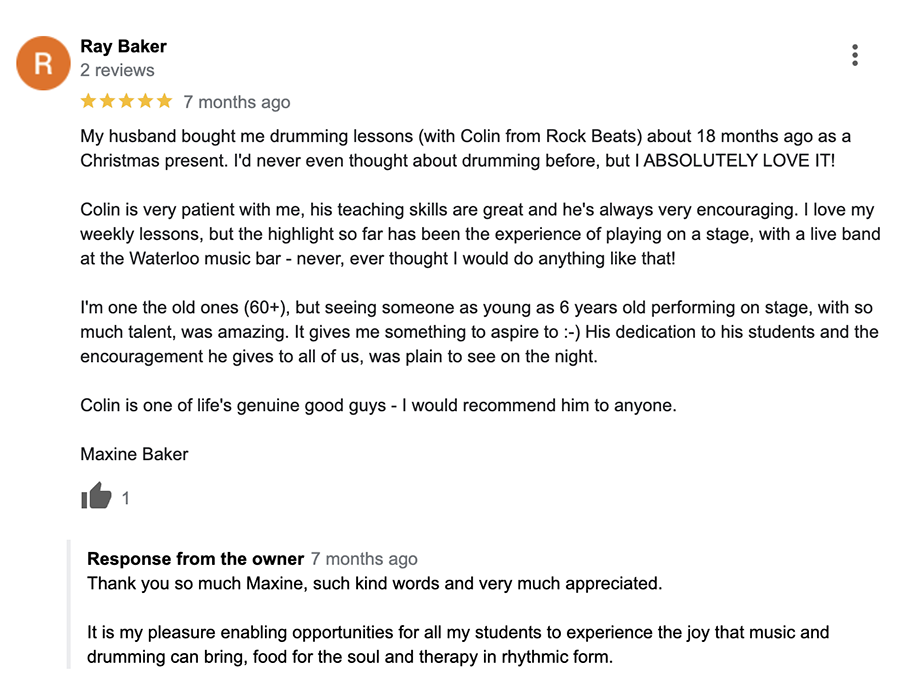Screen dimensions: 900x677
Task: Open the three-dot review options menu
Action: tap(855, 55)
